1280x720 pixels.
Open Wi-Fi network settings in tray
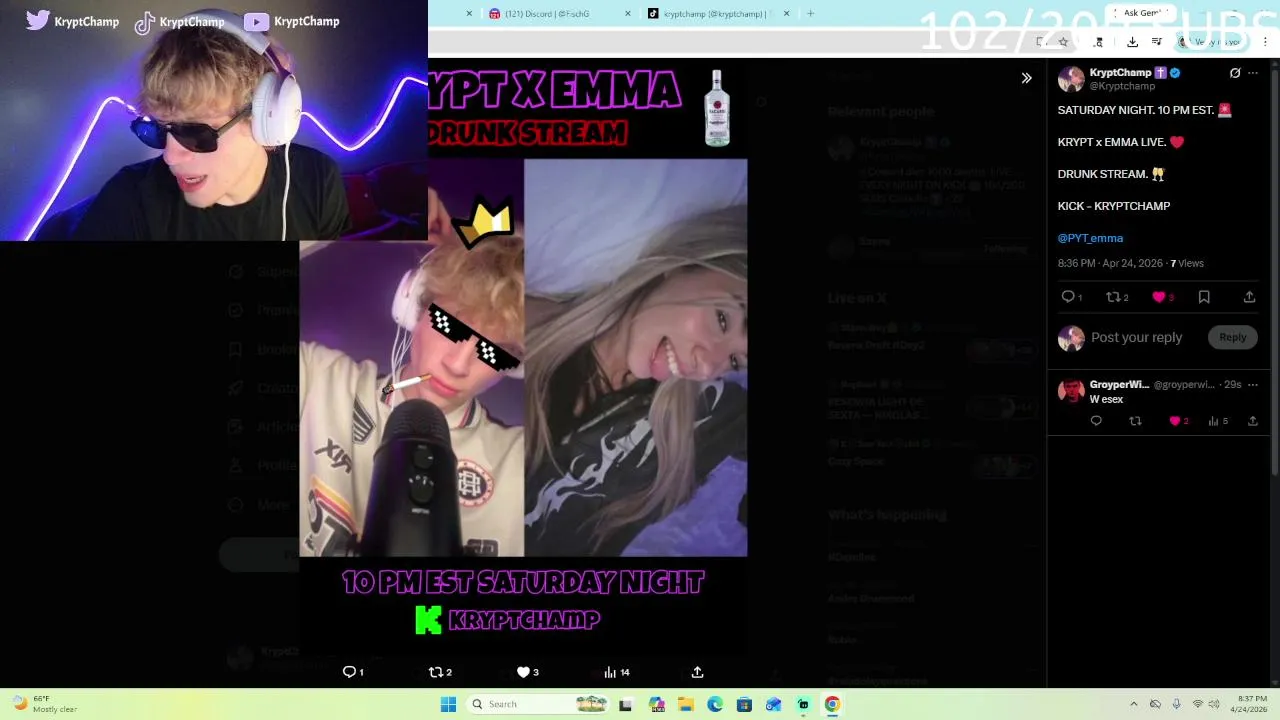coord(1197,704)
